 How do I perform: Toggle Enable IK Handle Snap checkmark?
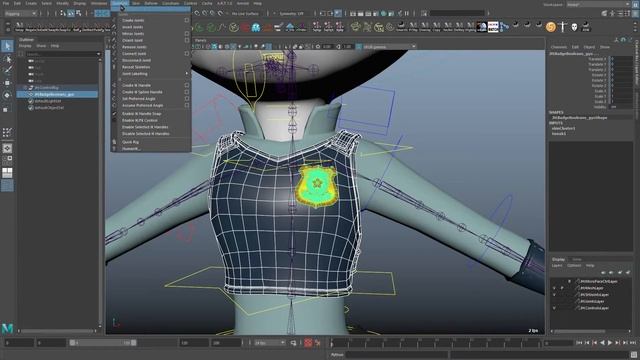114,113
